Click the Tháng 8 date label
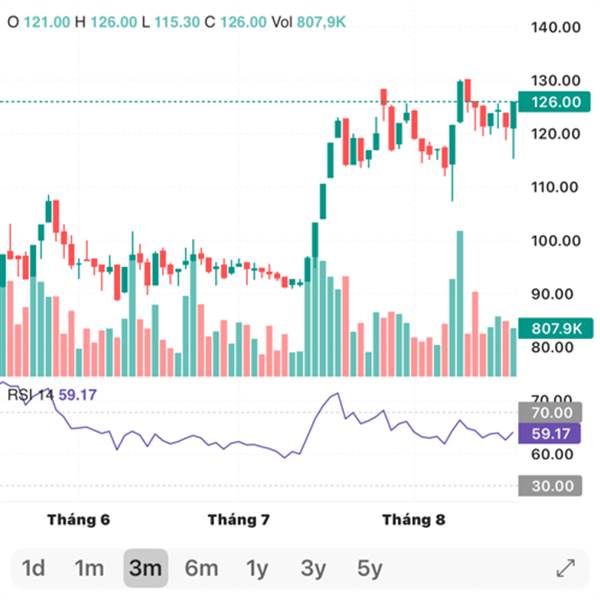This screenshot has width=600, height=600. tap(414, 520)
